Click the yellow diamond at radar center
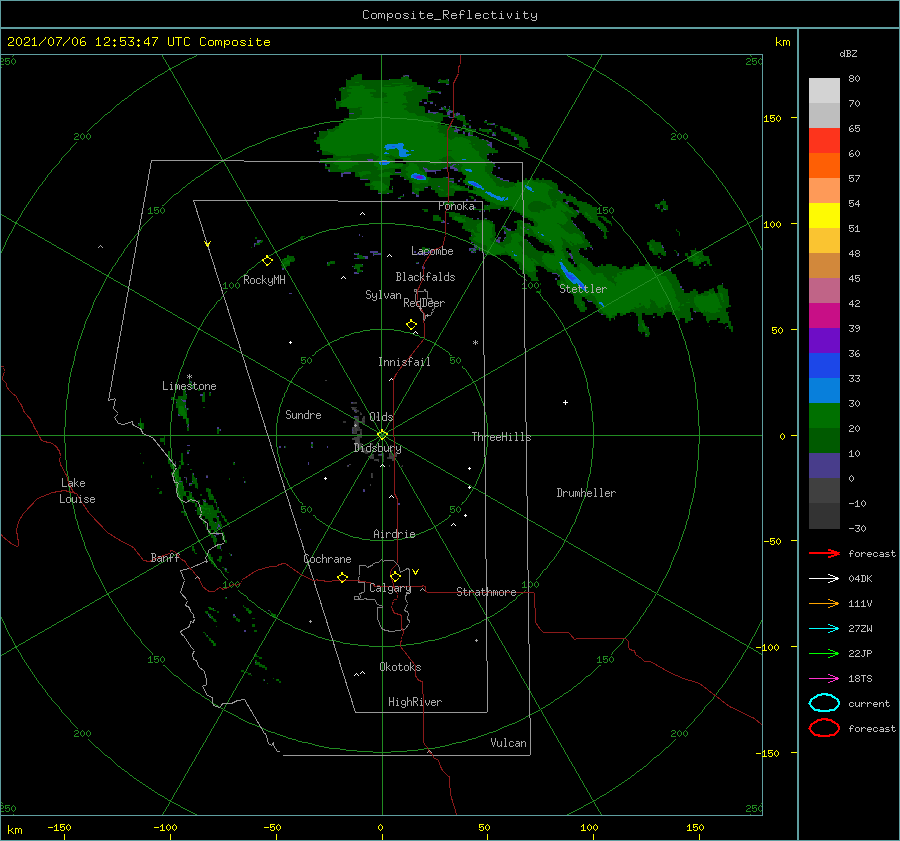 382,435
